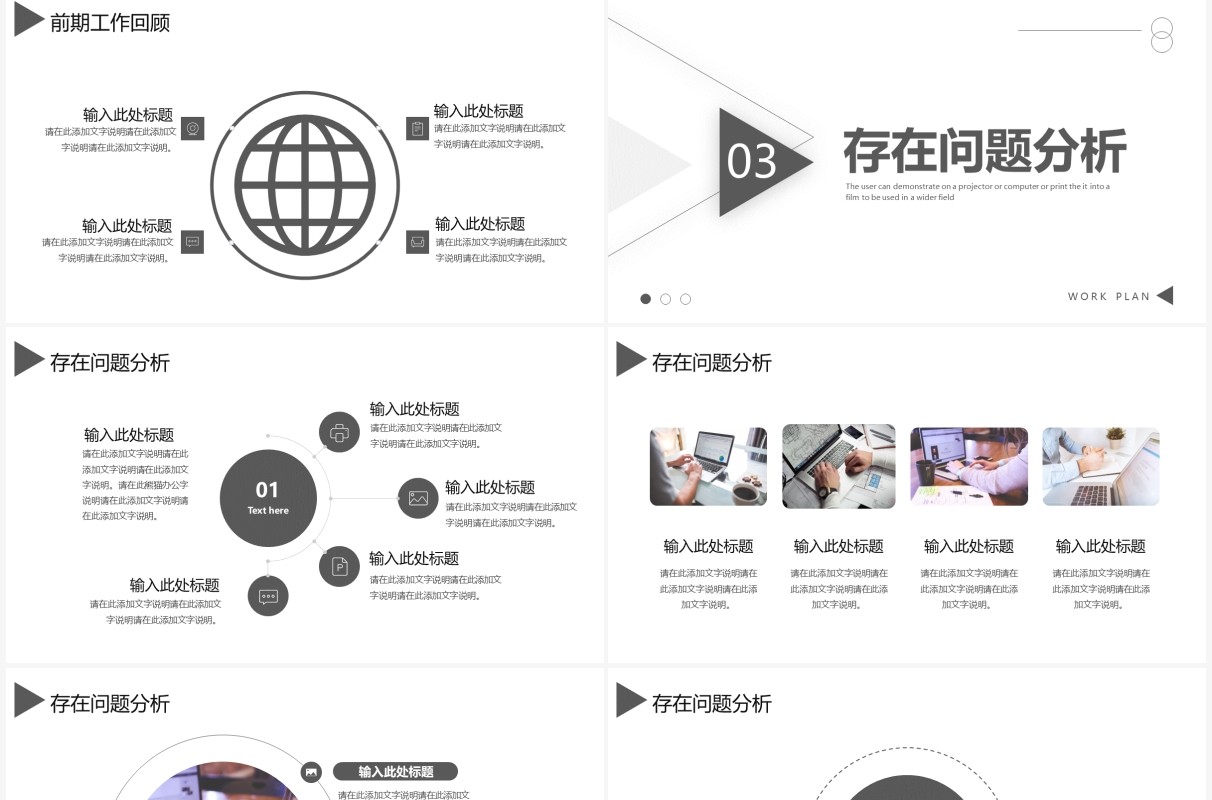Click the 输入此处标题 heading next to the inbox tray icon
The image size is (1212, 800).
(480, 224)
